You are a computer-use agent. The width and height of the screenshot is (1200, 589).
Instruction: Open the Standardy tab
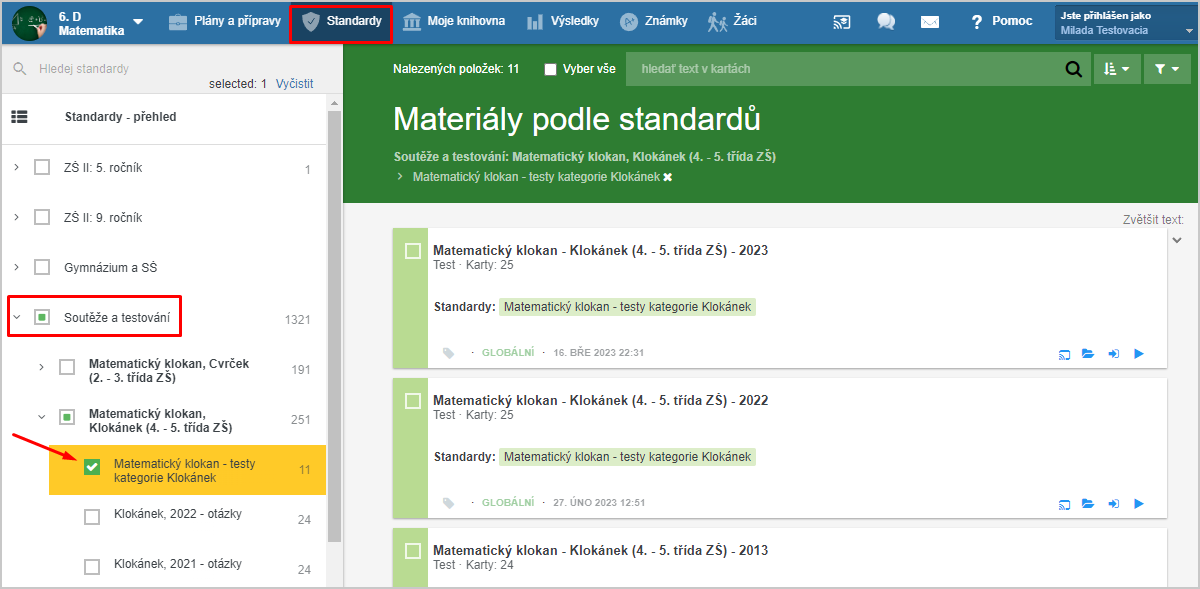pyautogui.click(x=341, y=21)
